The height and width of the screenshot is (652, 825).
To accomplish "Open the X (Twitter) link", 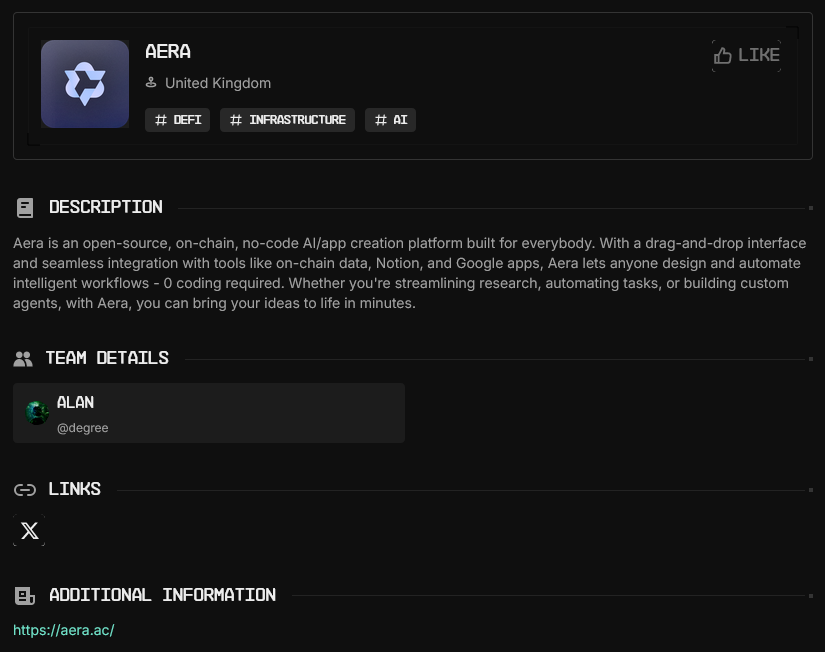I will coord(29,530).
